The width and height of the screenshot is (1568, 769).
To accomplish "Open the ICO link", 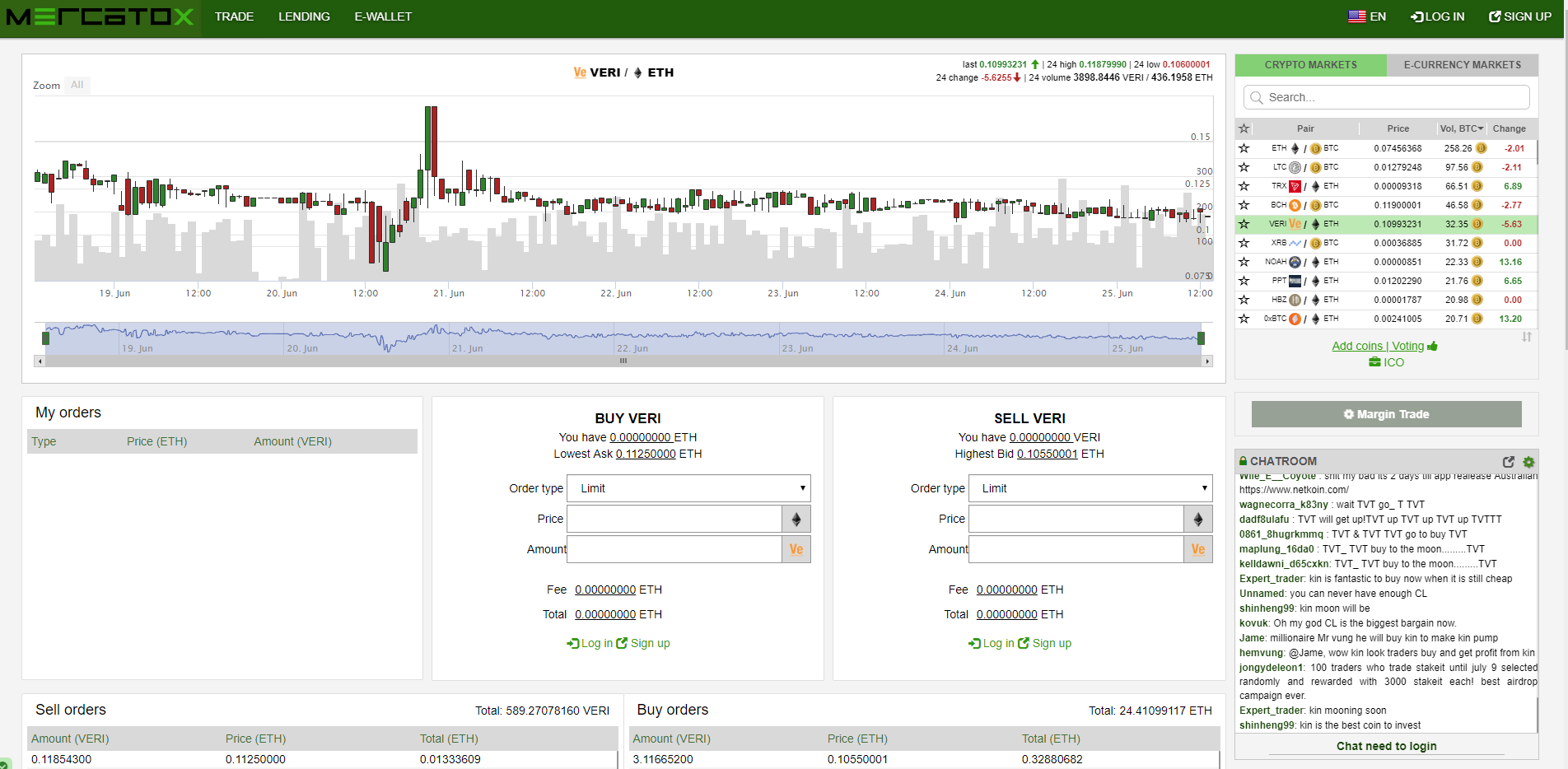I will (x=1387, y=362).
